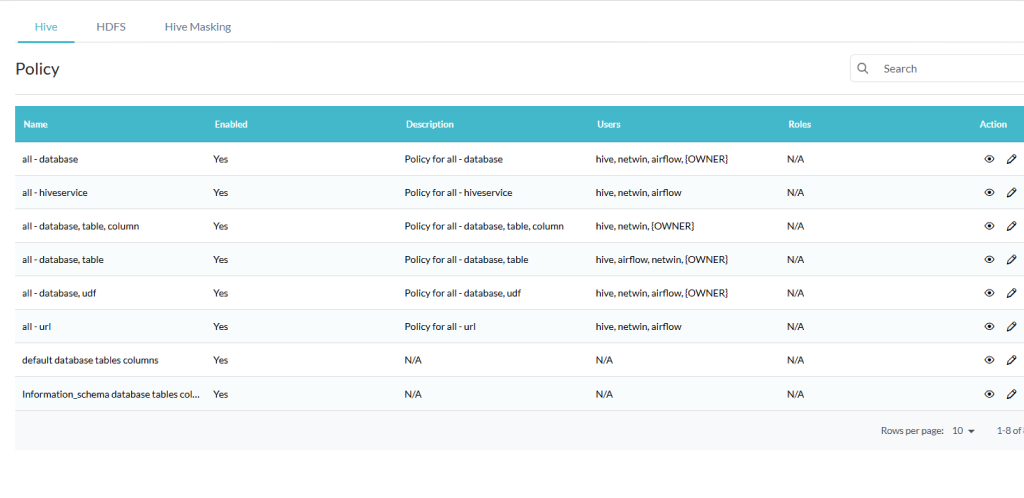Sort policies by the Enabled column header
The width and height of the screenshot is (1024, 498).
231,125
